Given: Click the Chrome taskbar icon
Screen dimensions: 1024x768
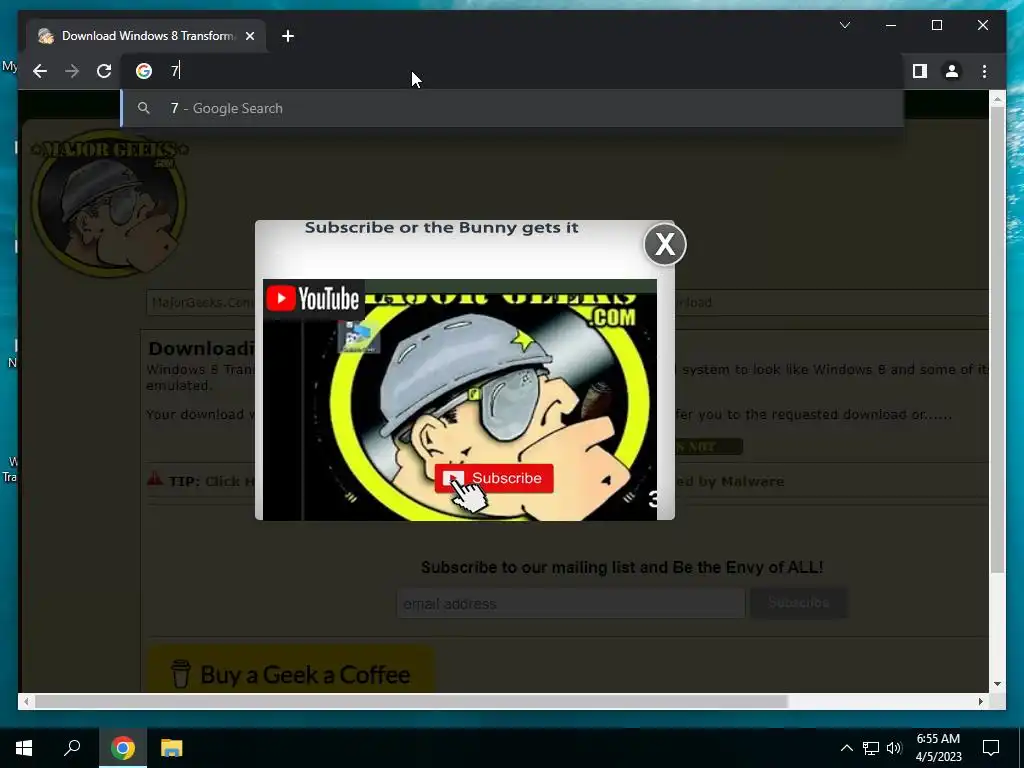Looking at the screenshot, I should click(x=123, y=748).
